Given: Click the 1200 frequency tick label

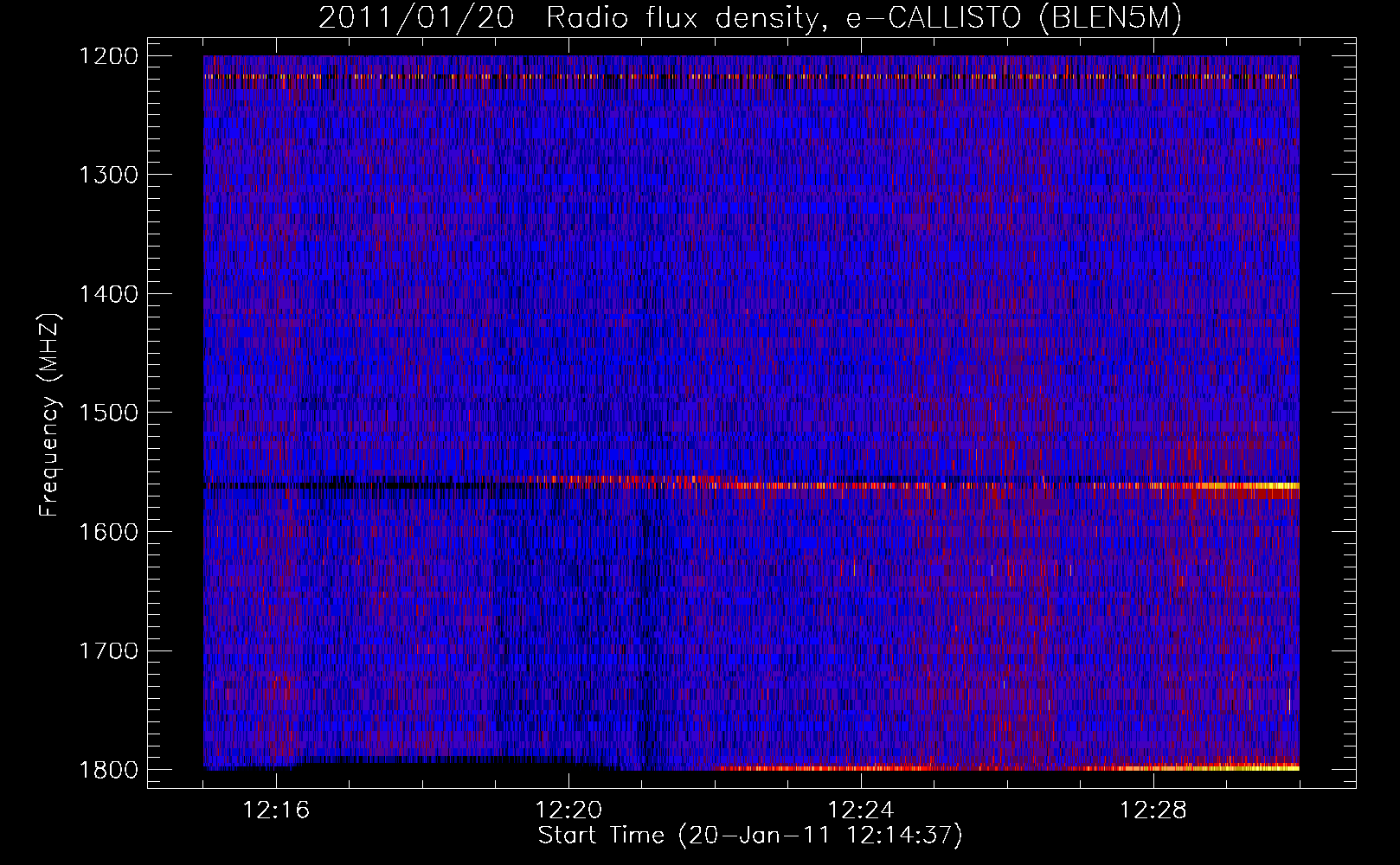Looking at the screenshot, I should (x=108, y=56).
